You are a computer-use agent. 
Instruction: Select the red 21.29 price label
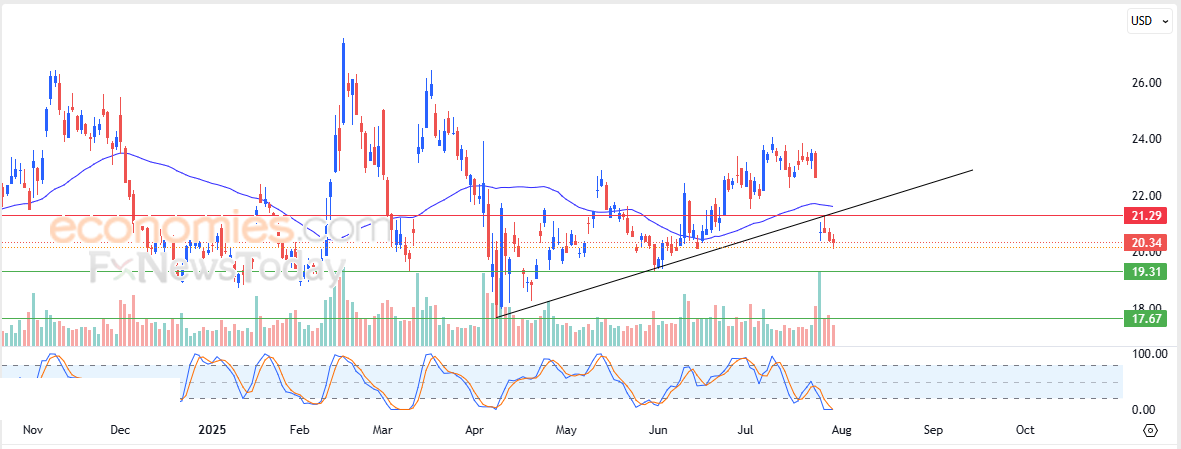pos(1144,216)
